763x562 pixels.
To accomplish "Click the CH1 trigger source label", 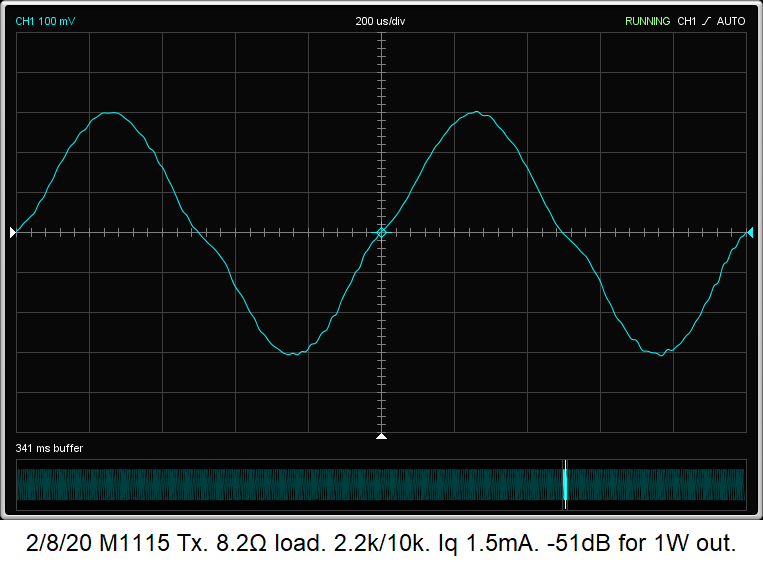I will pos(687,21).
